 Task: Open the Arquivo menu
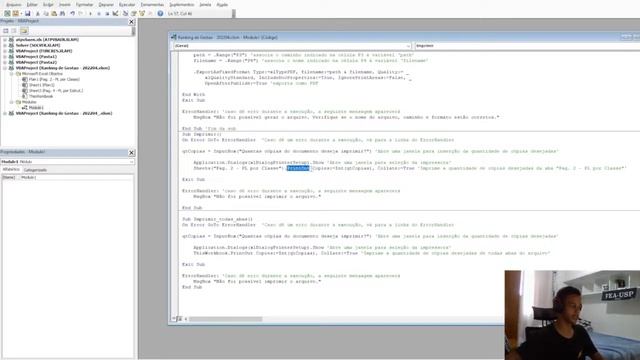tap(14, 4)
